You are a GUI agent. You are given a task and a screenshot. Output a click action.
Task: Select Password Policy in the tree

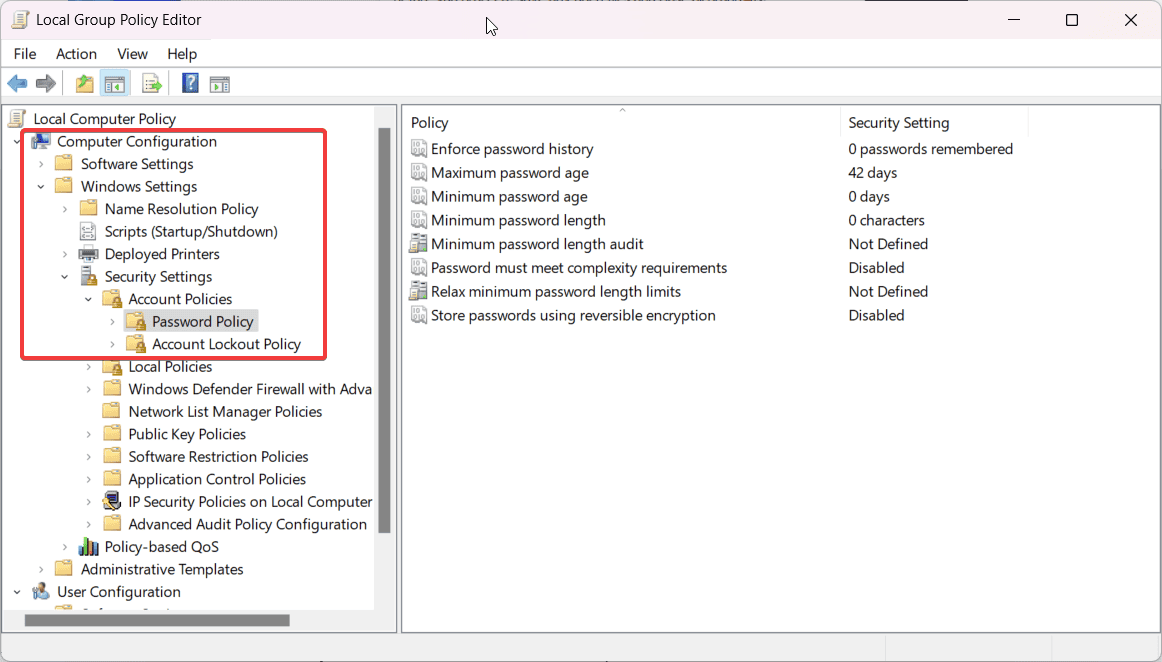(202, 322)
